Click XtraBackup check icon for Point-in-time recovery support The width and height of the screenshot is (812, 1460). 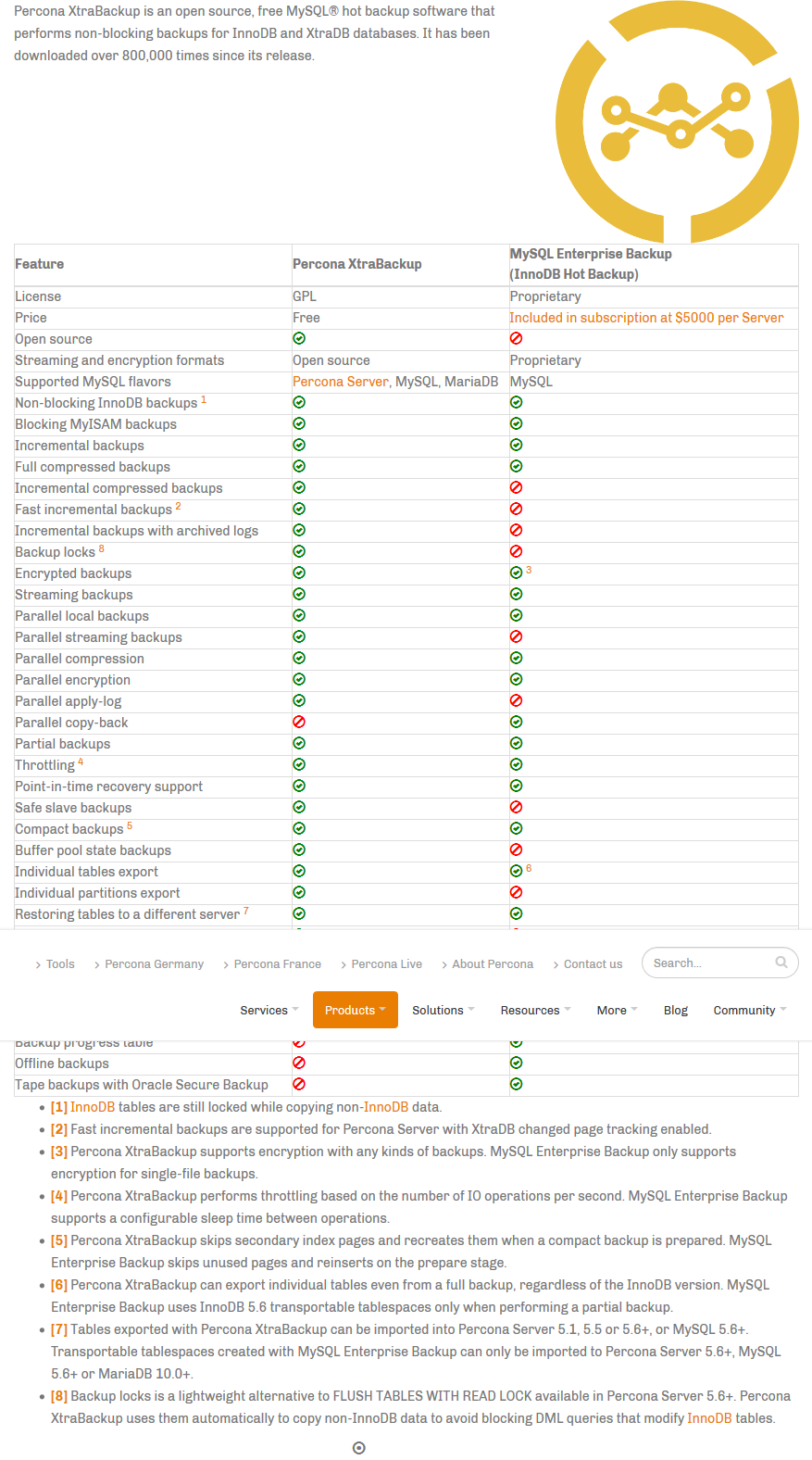pyautogui.click(x=299, y=786)
